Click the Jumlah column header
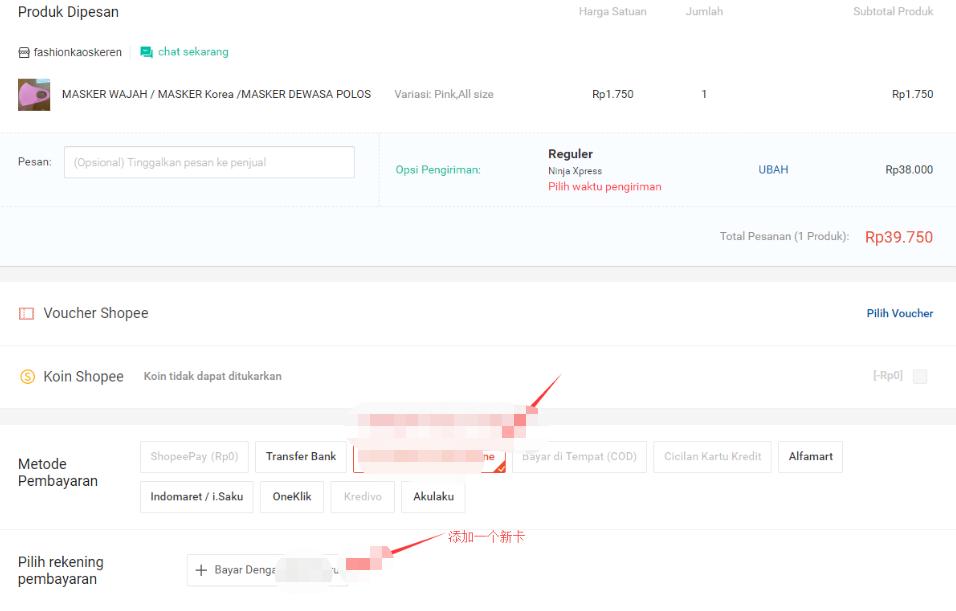The image size is (956, 611). point(704,12)
